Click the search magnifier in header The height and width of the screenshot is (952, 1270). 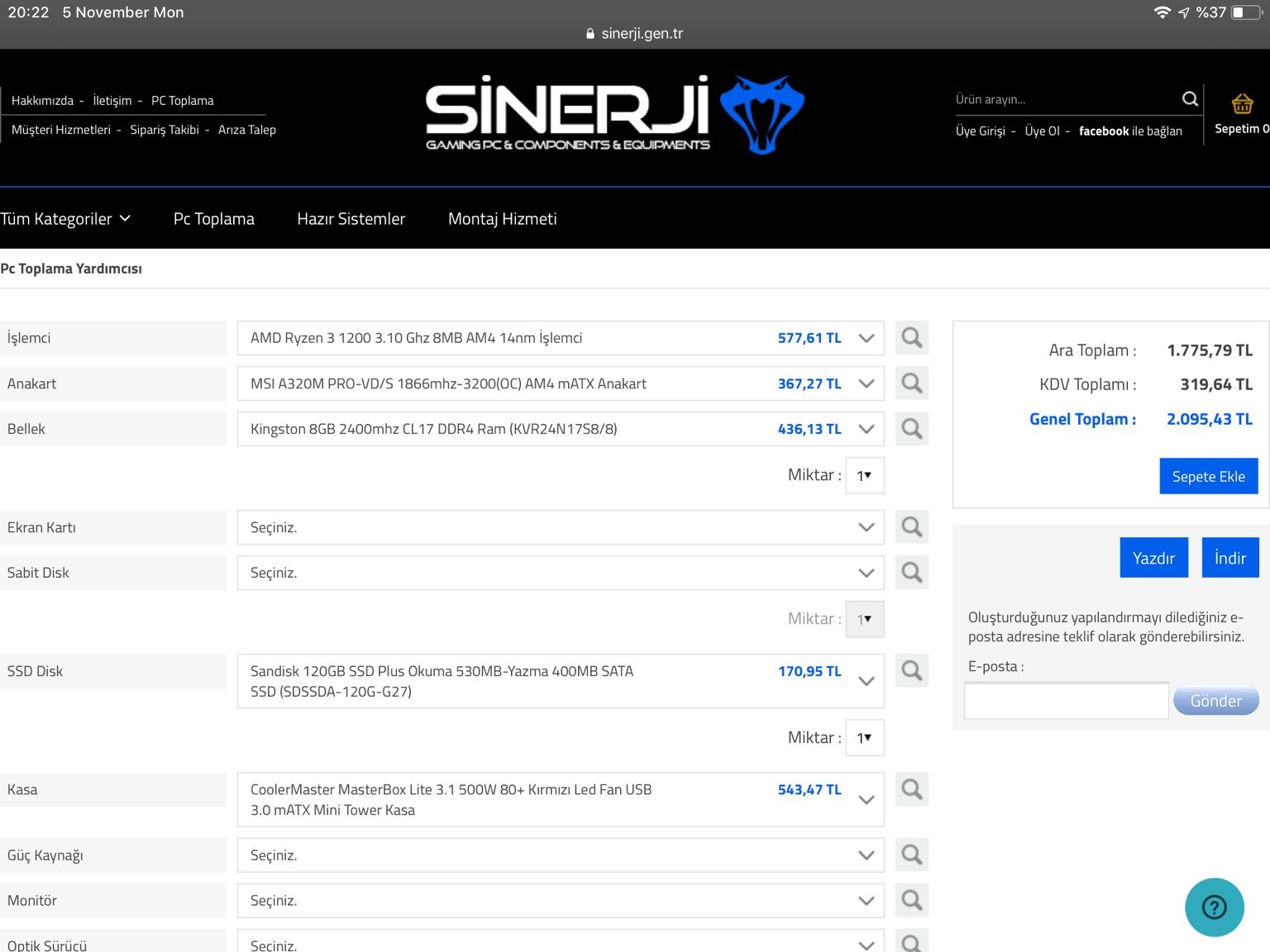tap(1190, 99)
